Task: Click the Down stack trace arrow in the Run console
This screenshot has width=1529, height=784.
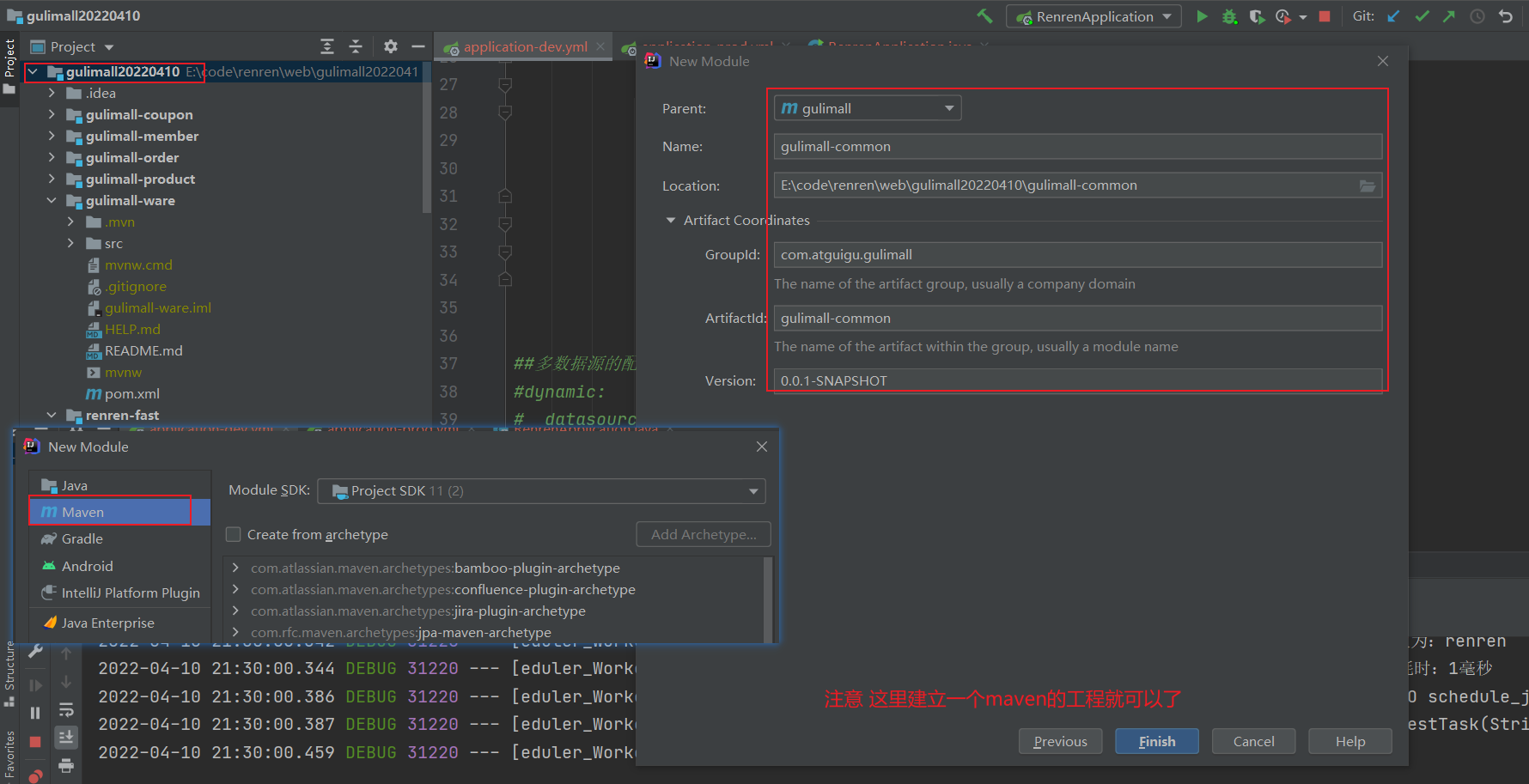Action: coord(66,683)
